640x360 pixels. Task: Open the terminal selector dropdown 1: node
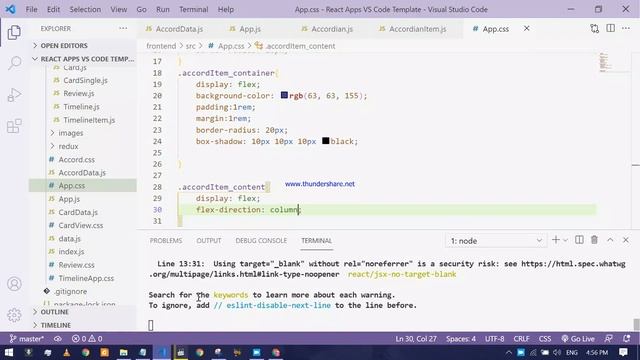click(496, 241)
